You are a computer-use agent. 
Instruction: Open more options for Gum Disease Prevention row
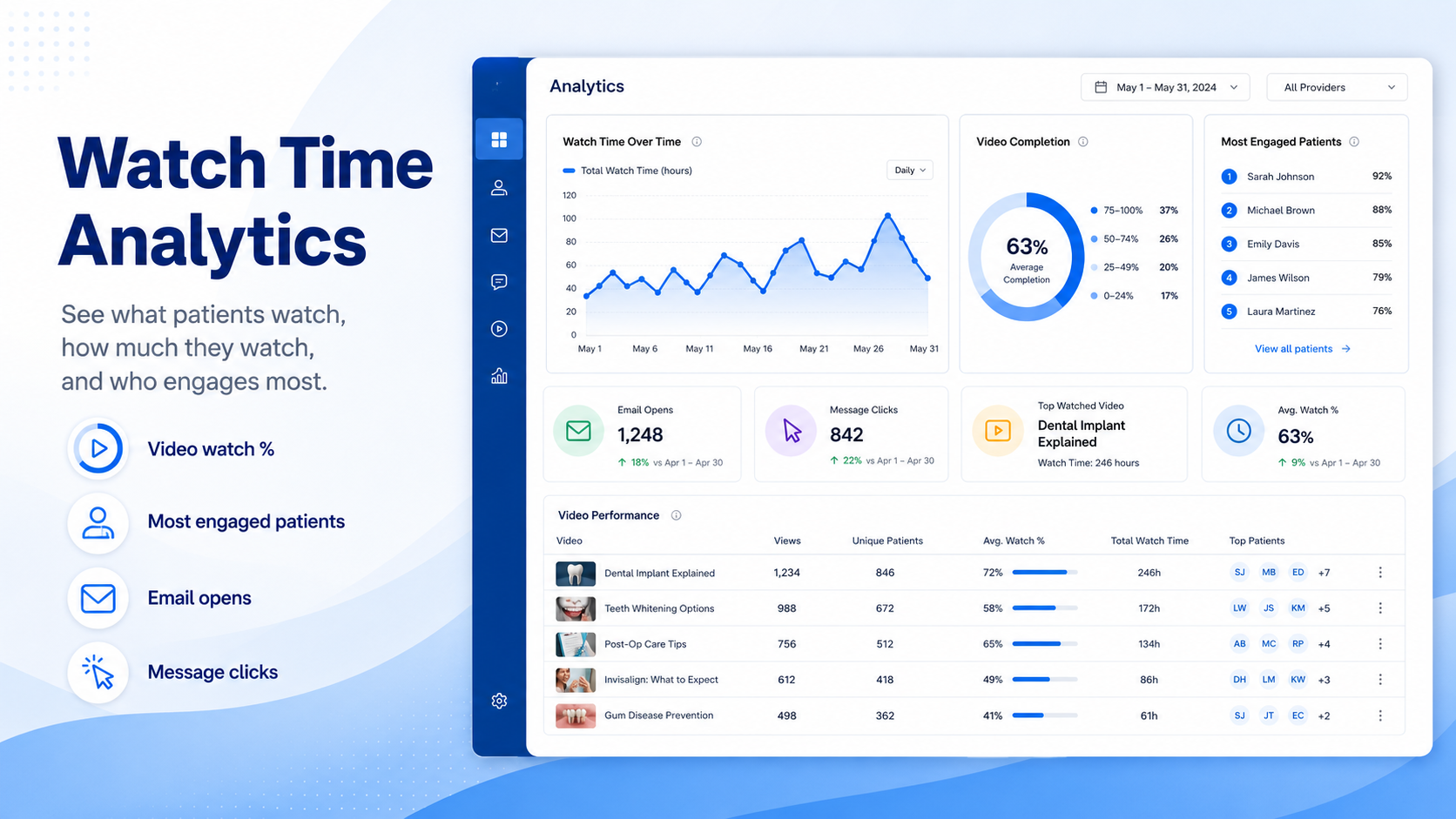[x=1380, y=715]
